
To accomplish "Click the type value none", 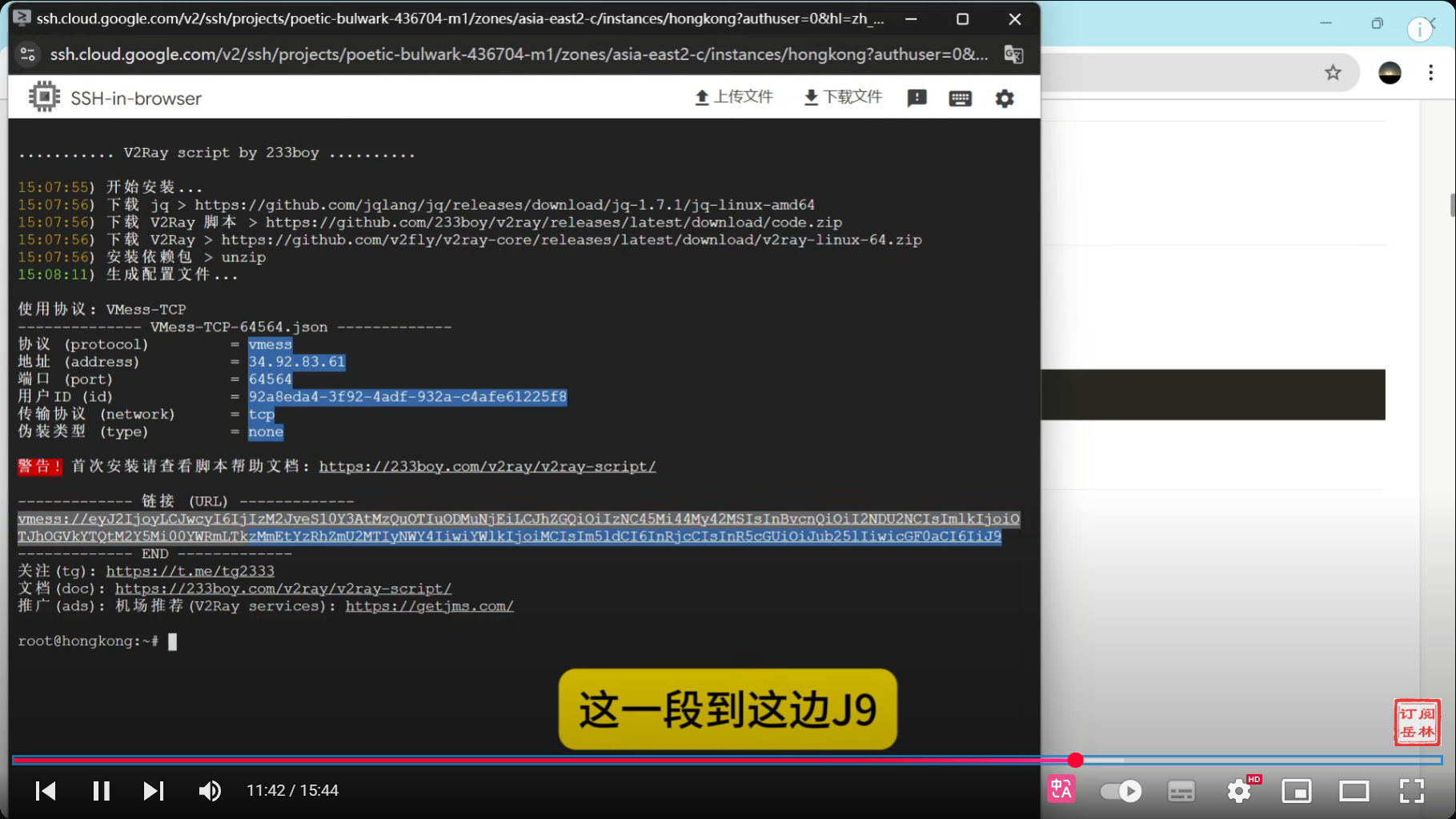I will coord(266,432).
